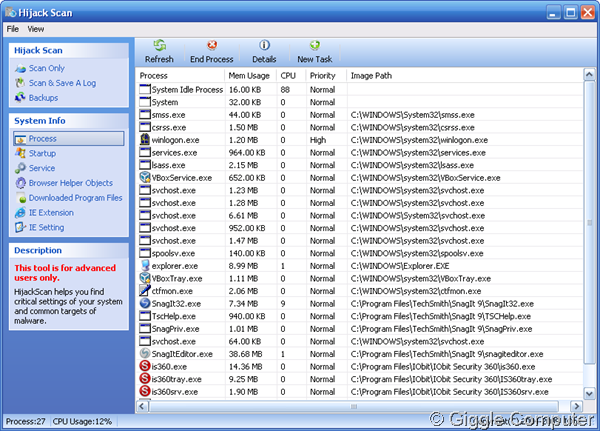Viewport: 600px width, 431px height.
Task: Select the spoolsv.exe process name
Action: 173,253
